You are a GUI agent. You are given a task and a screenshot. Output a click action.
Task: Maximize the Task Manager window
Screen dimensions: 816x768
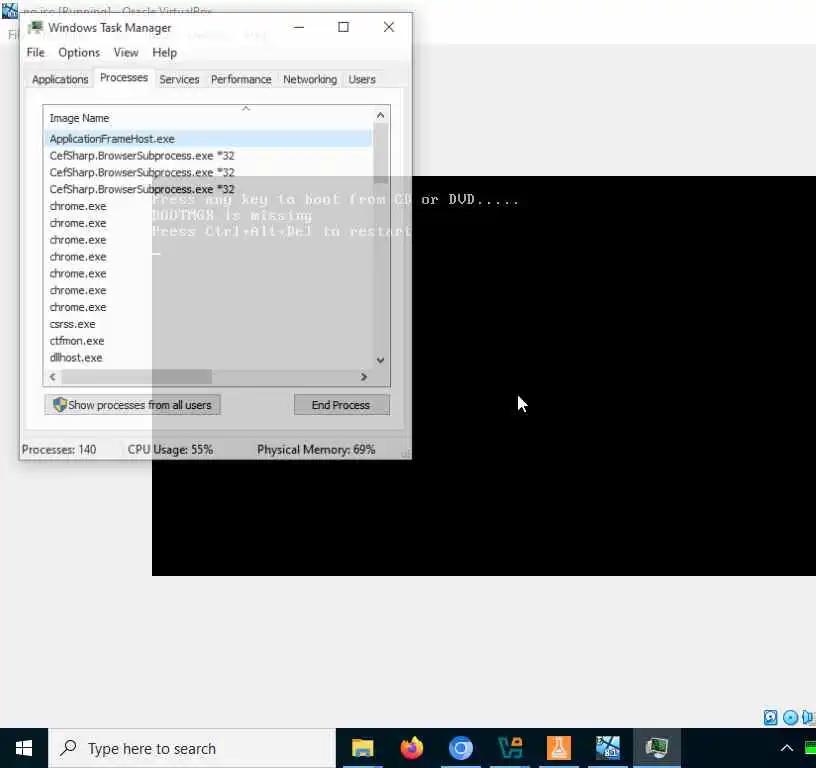[x=343, y=27]
